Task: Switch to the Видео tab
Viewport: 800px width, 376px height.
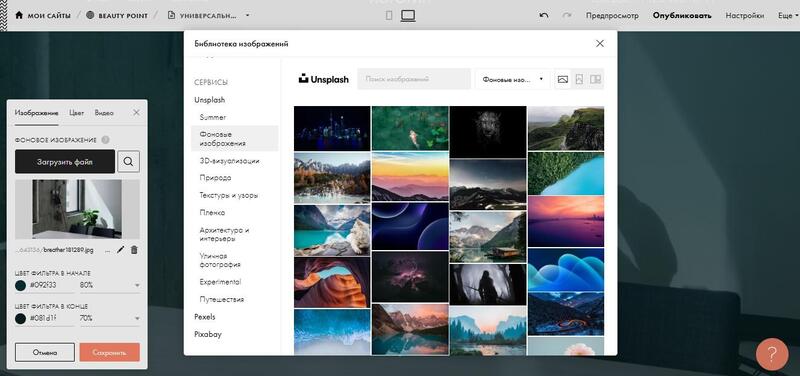Action: pos(104,113)
